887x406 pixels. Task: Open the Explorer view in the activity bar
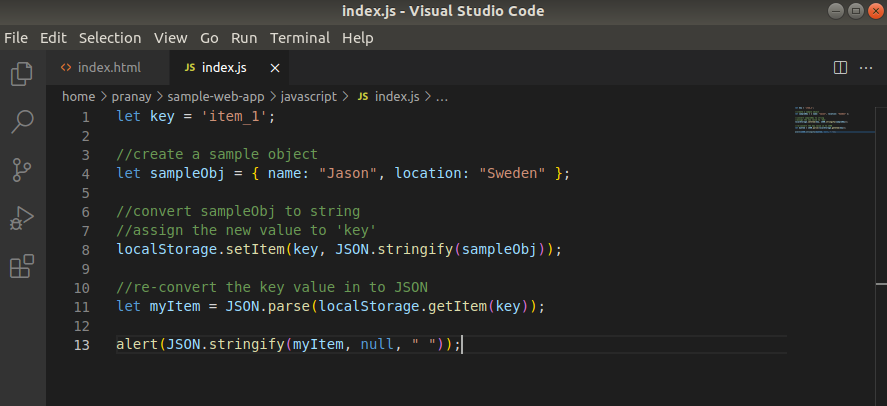tap(22, 74)
